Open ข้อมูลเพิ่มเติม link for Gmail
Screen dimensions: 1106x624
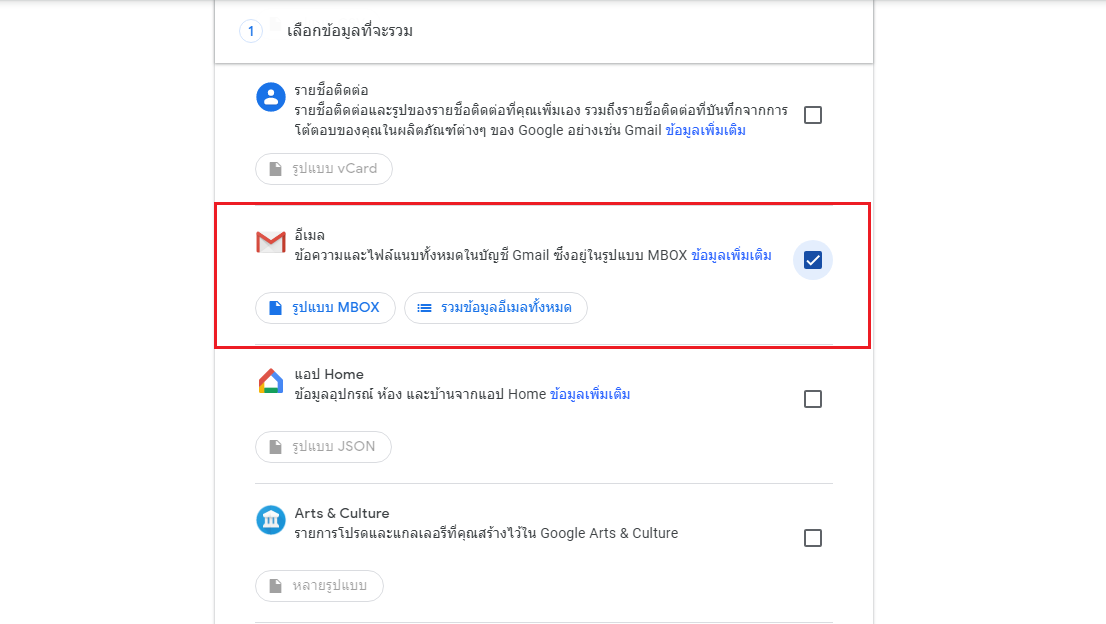(x=731, y=255)
